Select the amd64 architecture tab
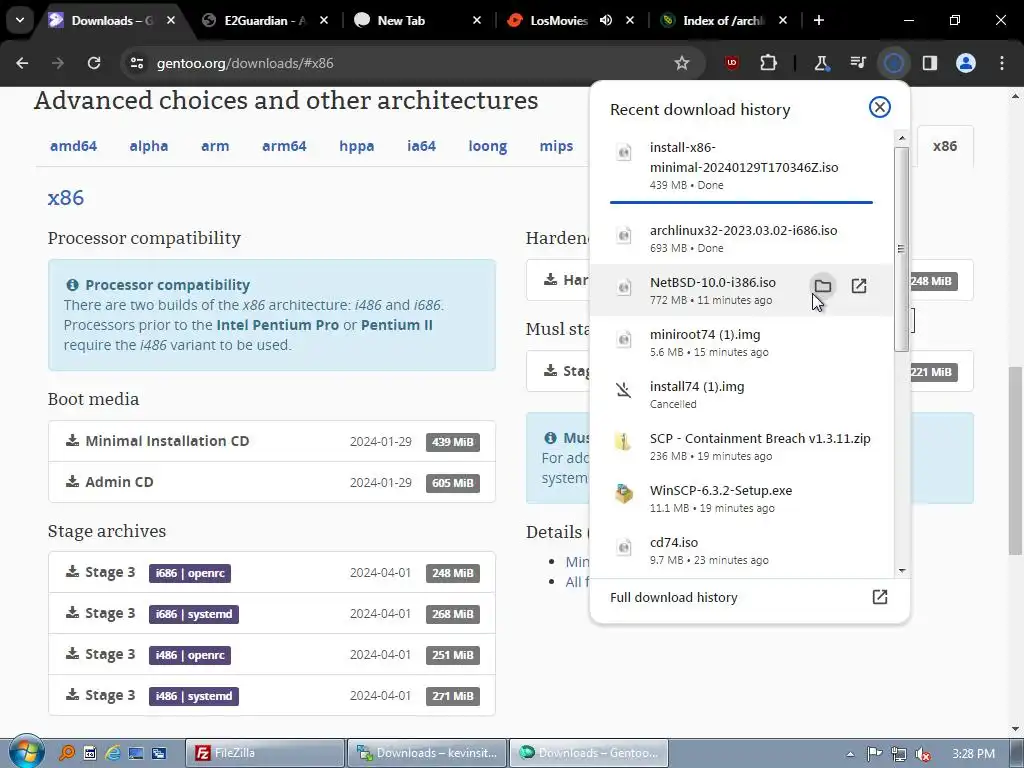This screenshot has width=1024, height=768. (x=73, y=146)
